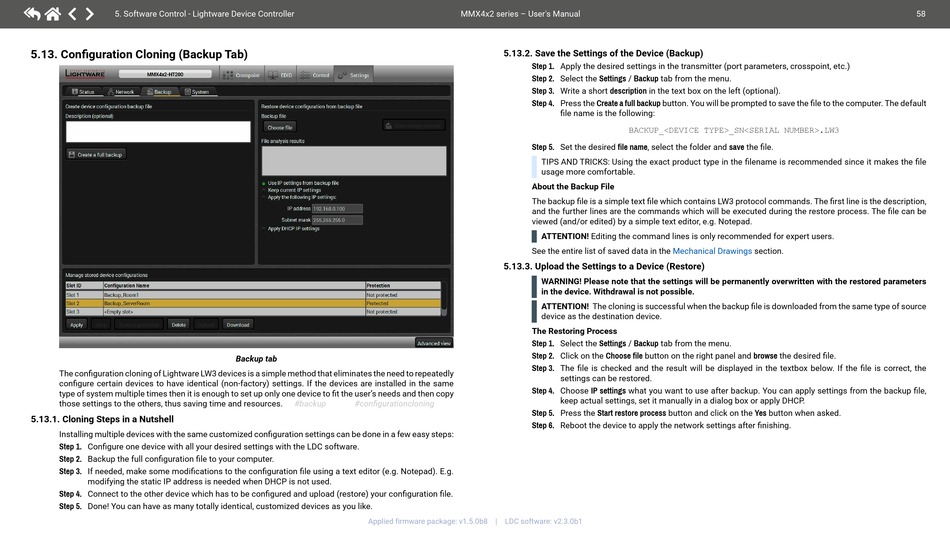
Task: Click the Backup tab figure caption
Action: (256, 359)
